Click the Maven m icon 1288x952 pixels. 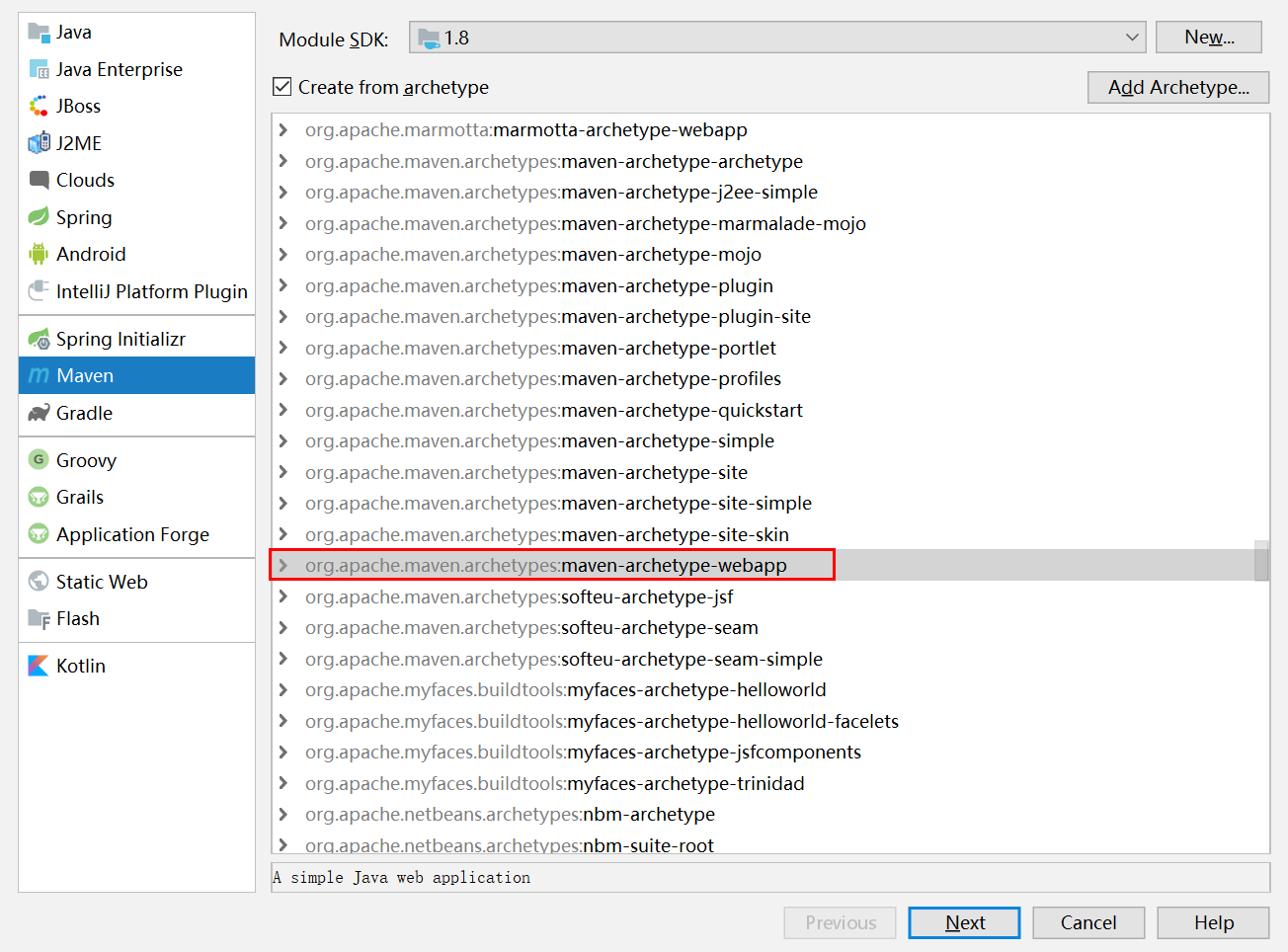tap(39, 375)
